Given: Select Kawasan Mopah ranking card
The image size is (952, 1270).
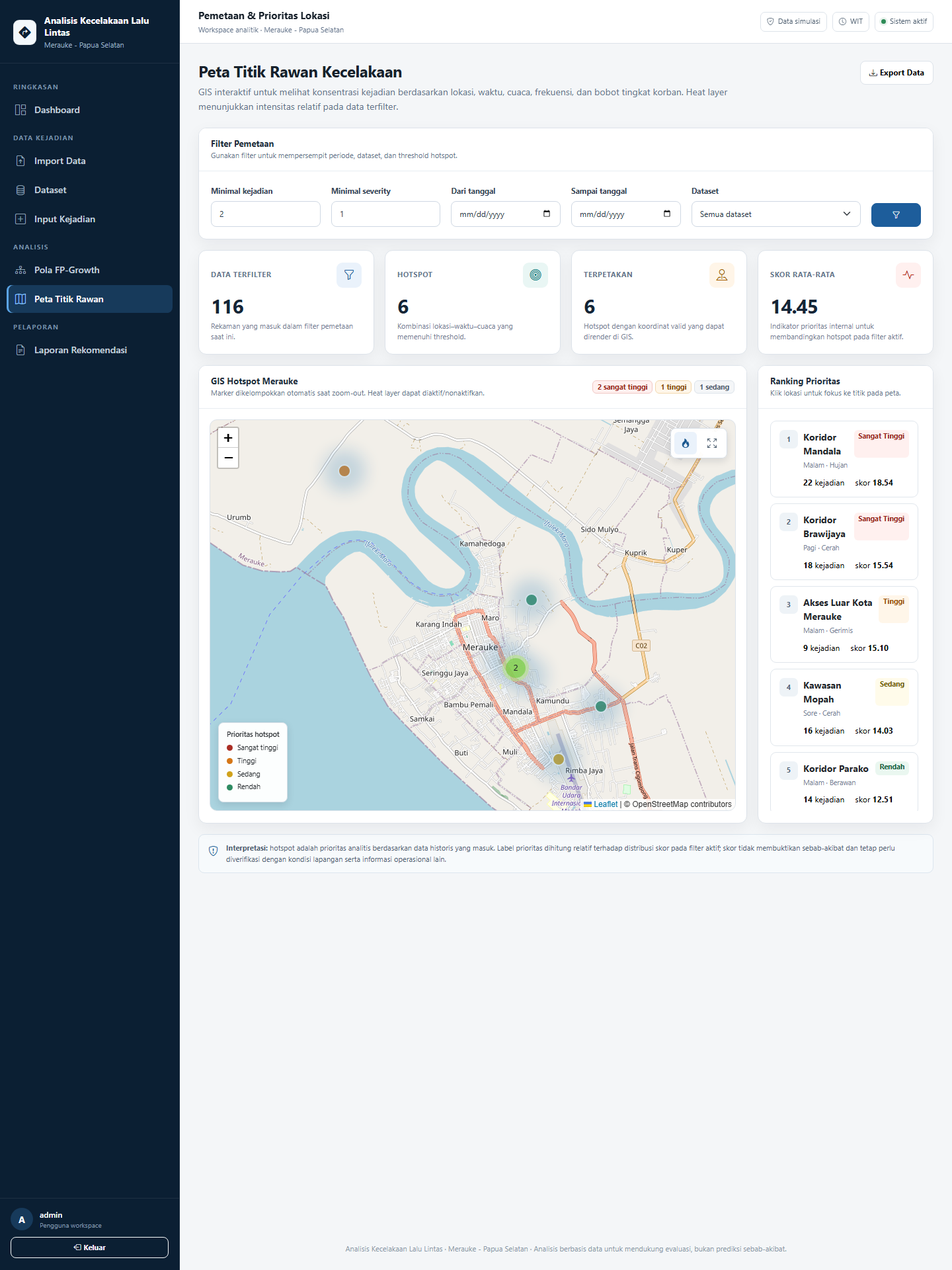Looking at the screenshot, I should tap(844, 707).
